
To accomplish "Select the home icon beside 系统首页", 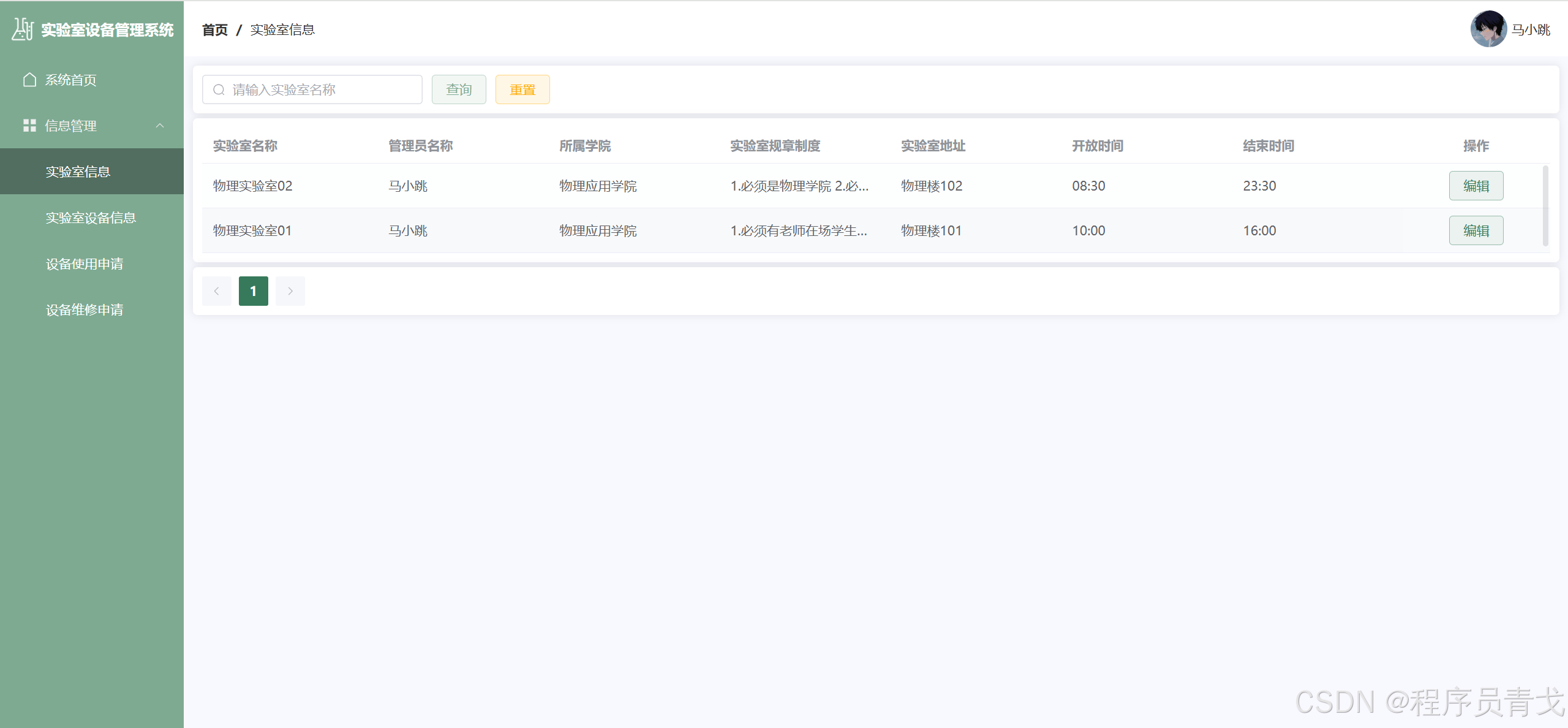I will (x=29, y=79).
